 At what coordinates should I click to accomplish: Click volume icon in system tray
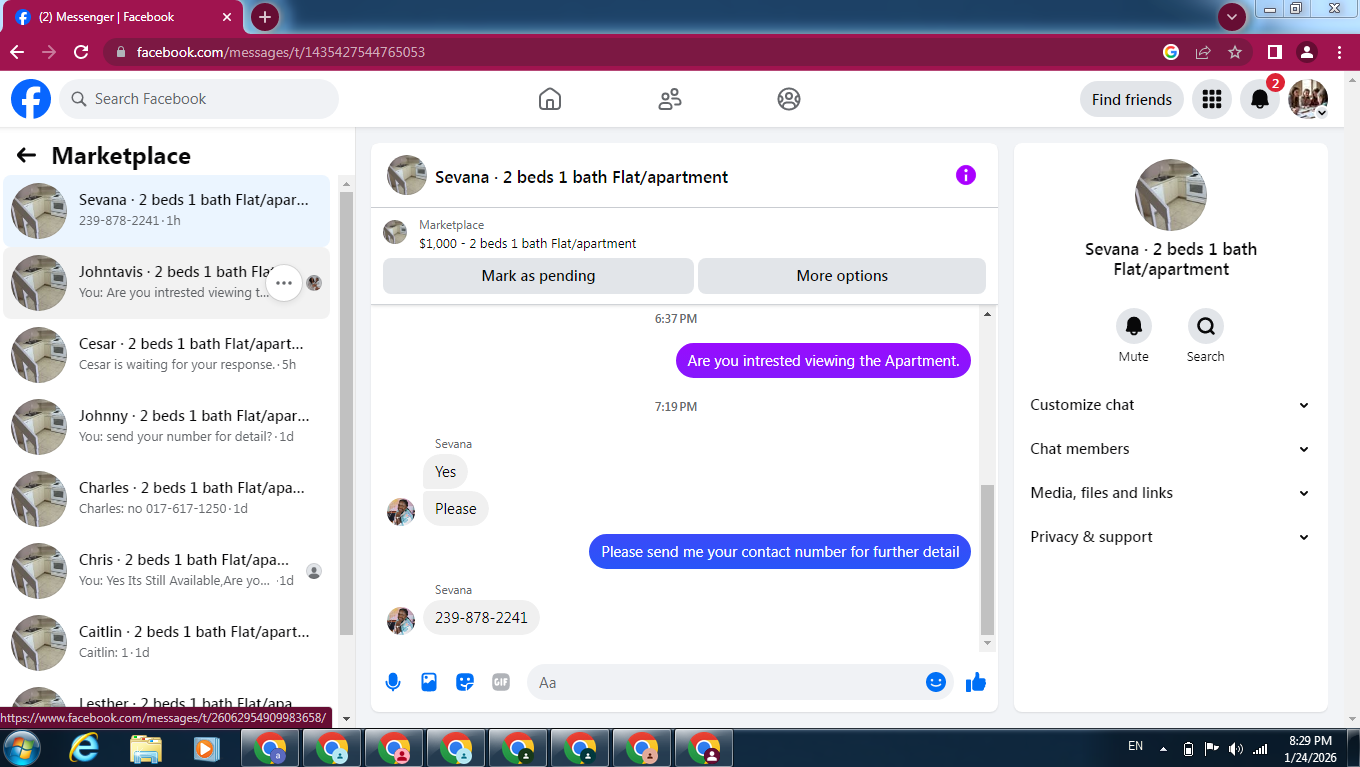coord(1236,749)
